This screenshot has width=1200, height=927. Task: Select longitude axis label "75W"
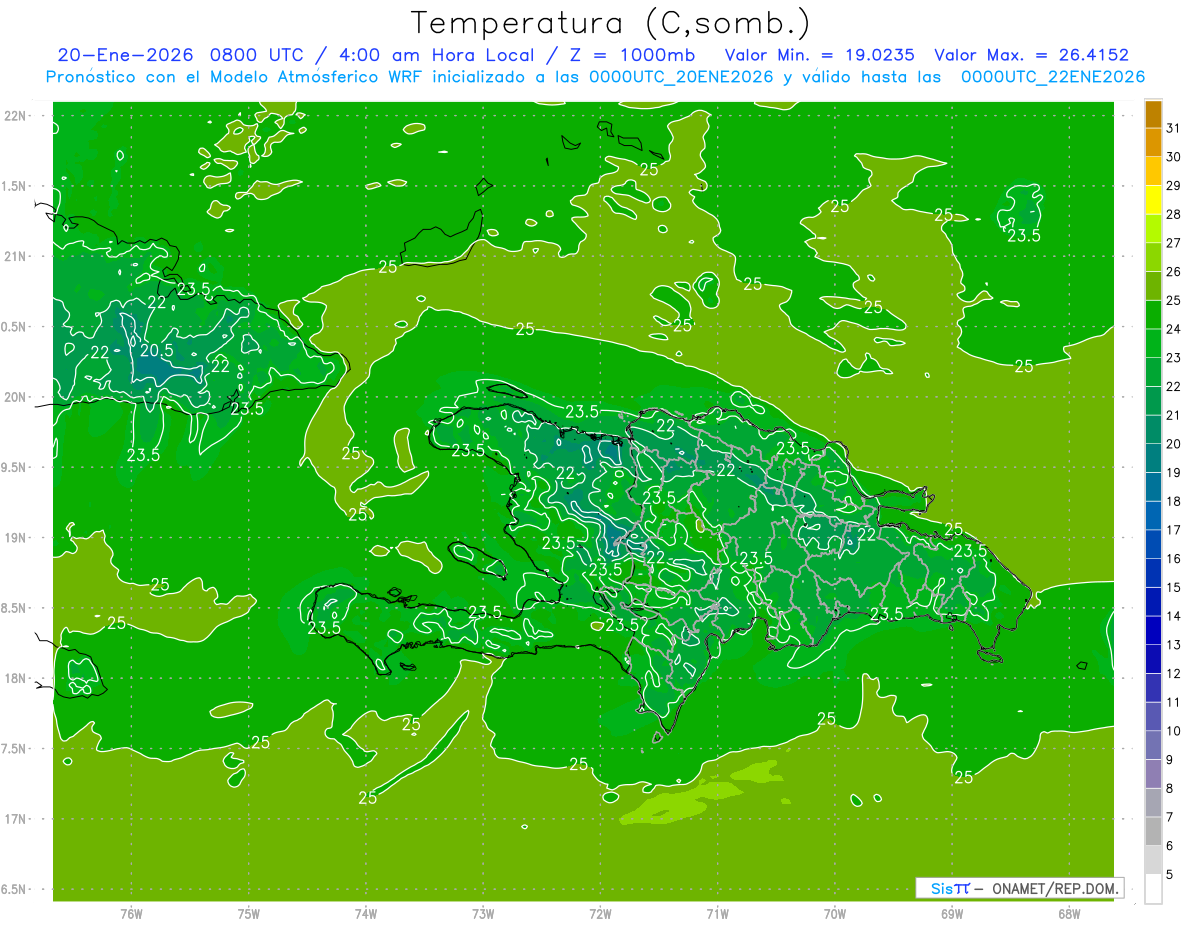click(x=248, y=913)
